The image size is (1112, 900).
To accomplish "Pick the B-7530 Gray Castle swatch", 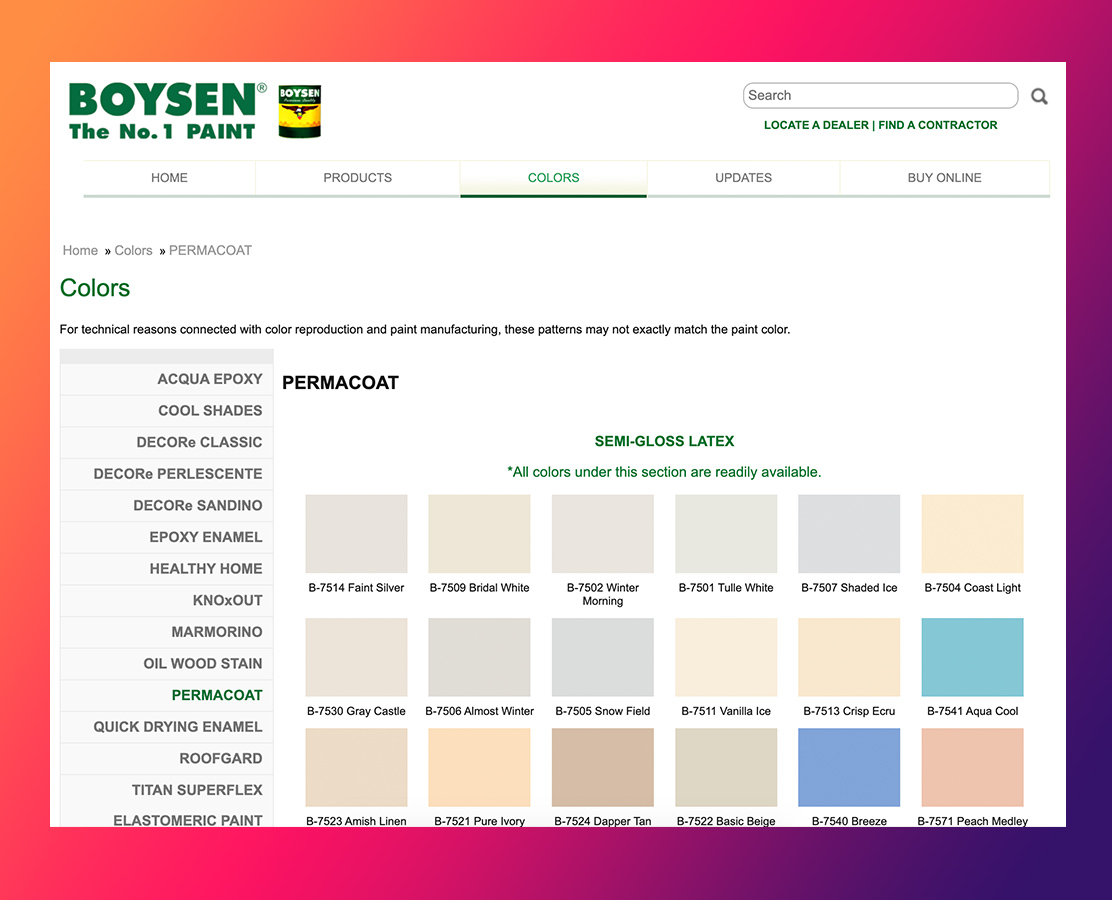I will (356, 657).
